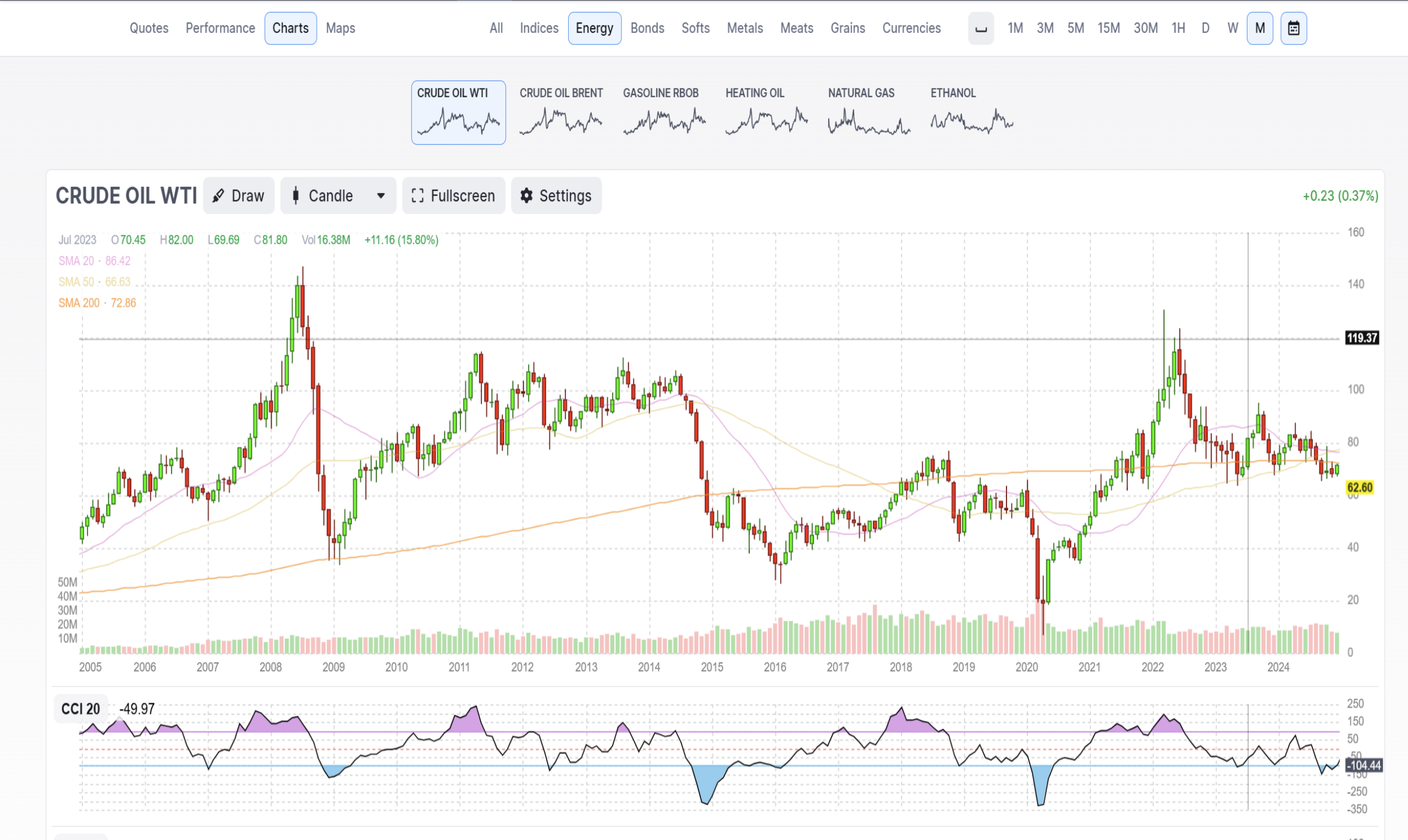Open the SMA 200 indicator legend
This screenshot has width=1408, height=840.
[97, 303]
